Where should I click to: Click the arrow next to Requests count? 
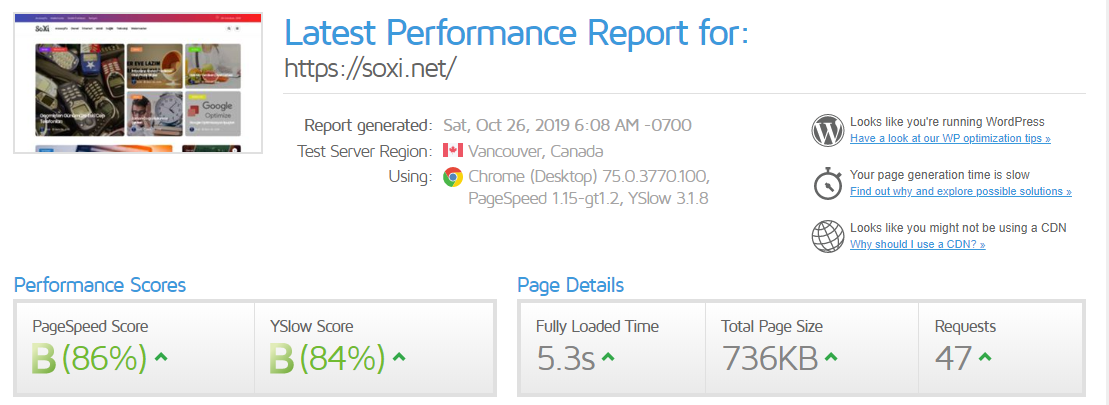click(985, 357)
